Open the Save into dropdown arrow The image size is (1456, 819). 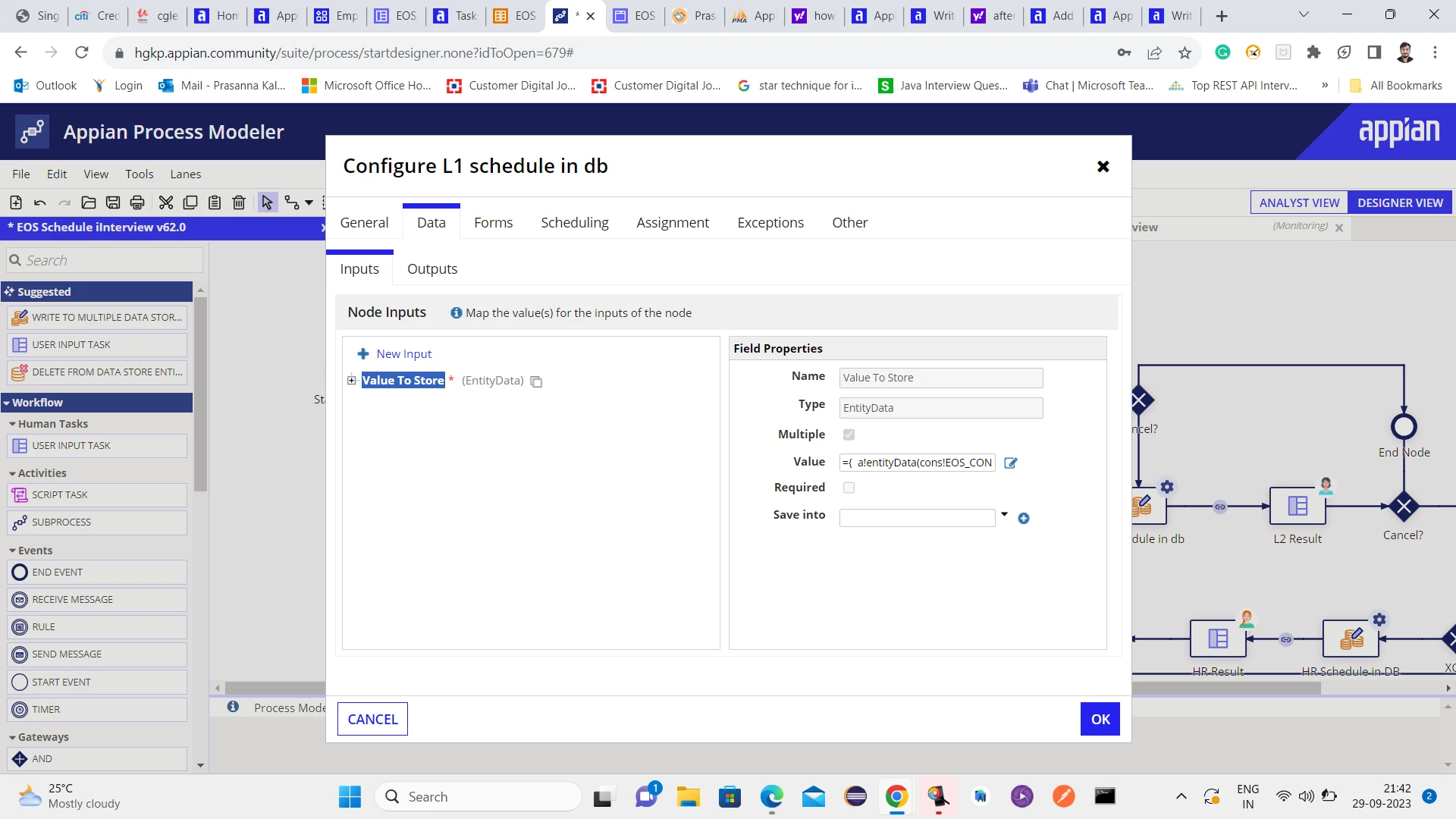click(x=1005, y=515)
